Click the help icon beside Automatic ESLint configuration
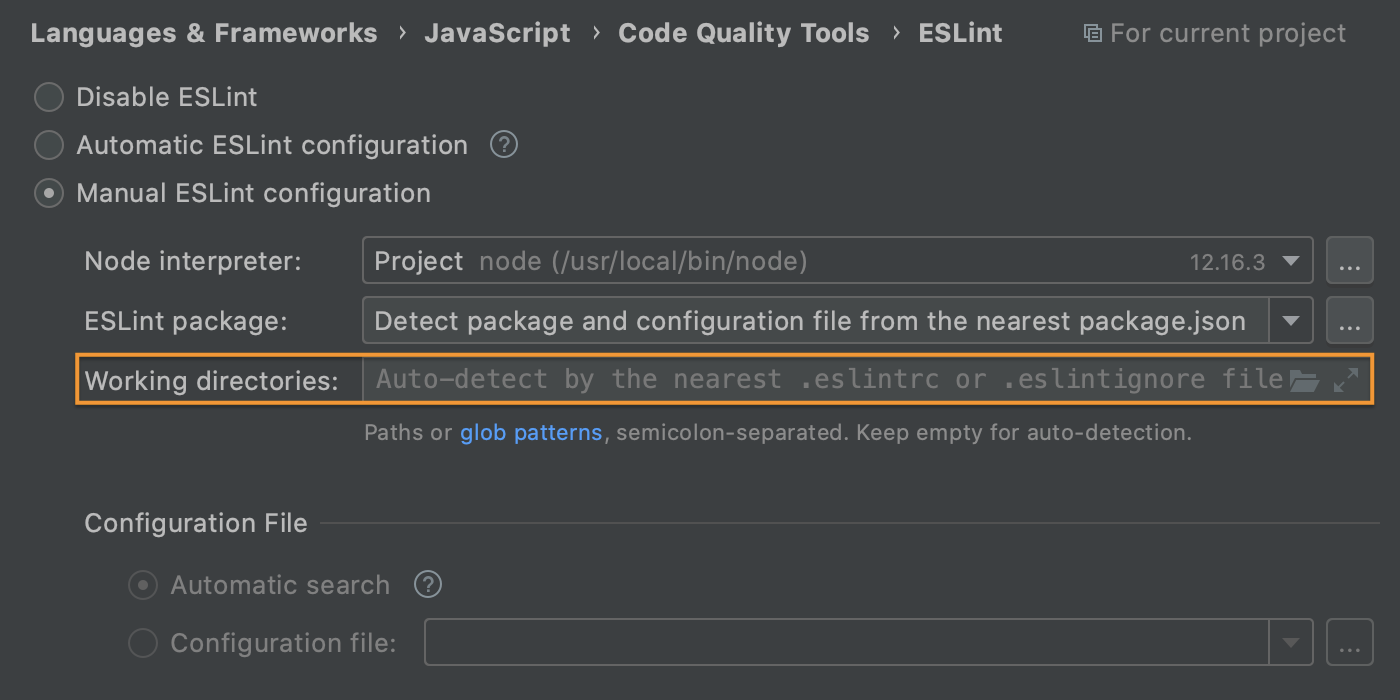The width and height of the screenshot is (1400, 700). click(x=504, y=145)
